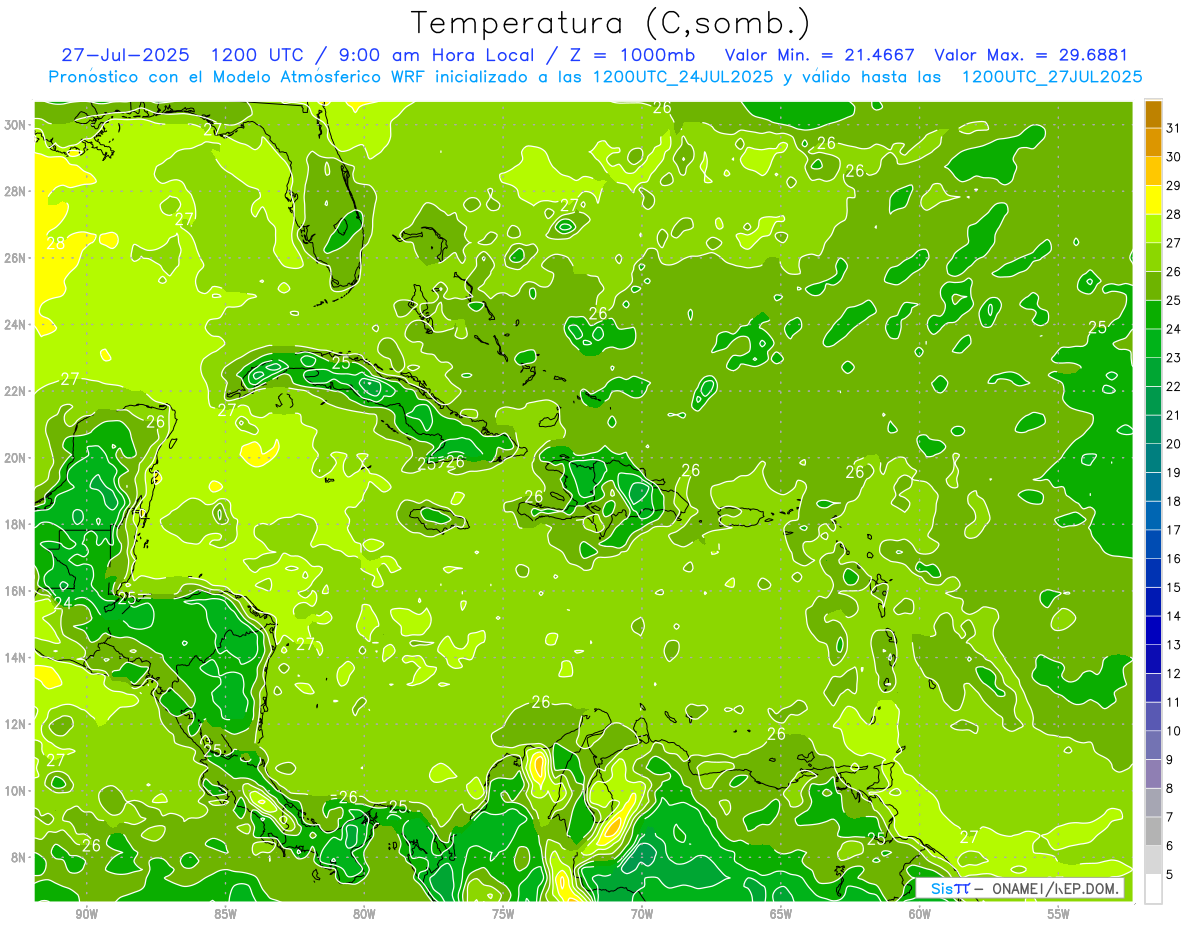Viewport: 1200px width, 927px height.
Task: Click the longitude label '80W'
Action: [x=364, y=914]
